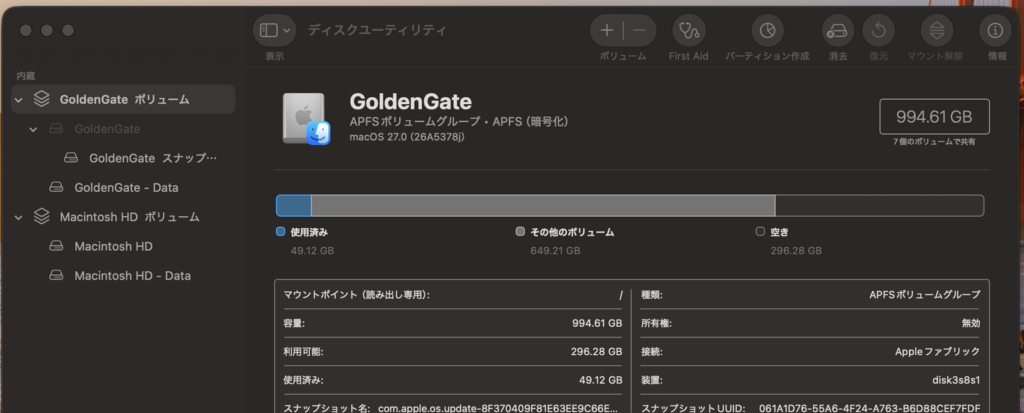The height and width of the screenshot is (413, 1024).
Task: Collapse the dimmed GoldenGate volume chevron
Action: tap(33, 129)
